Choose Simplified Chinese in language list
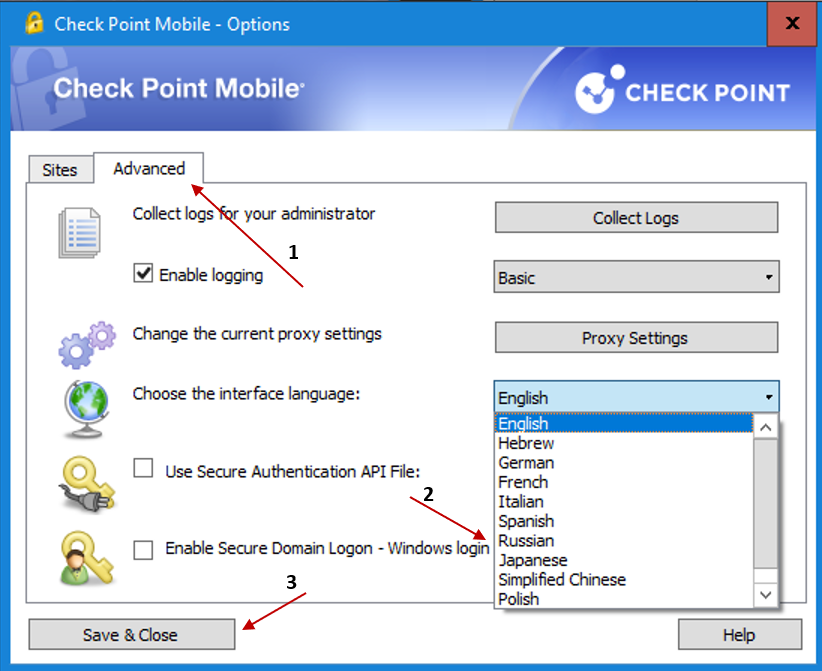 tap(561, 579)
